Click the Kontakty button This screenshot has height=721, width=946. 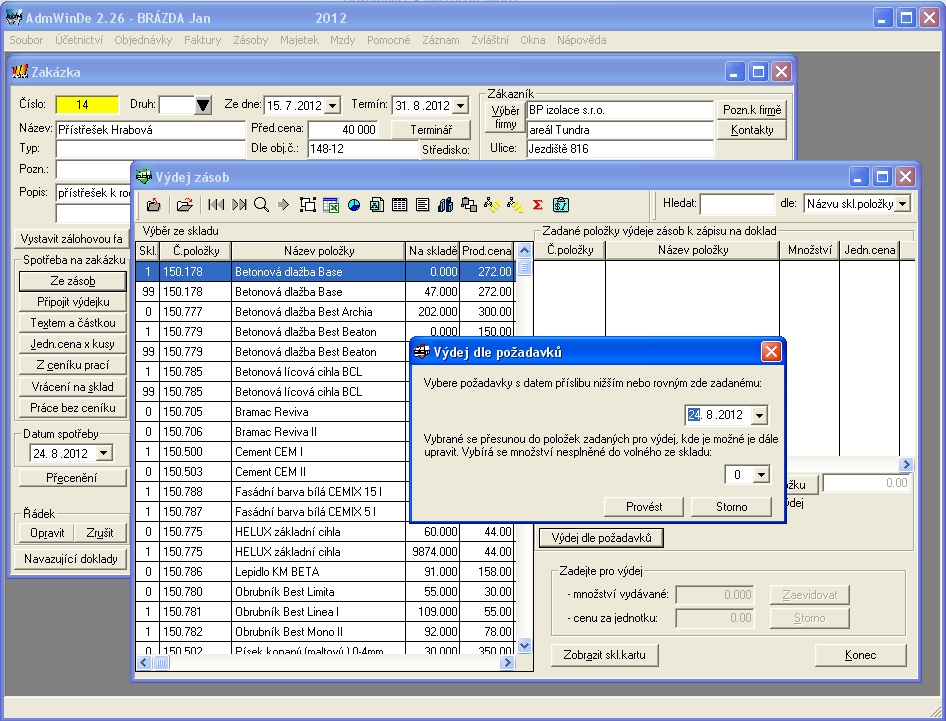pyautogui.click(x=752, y=130)
